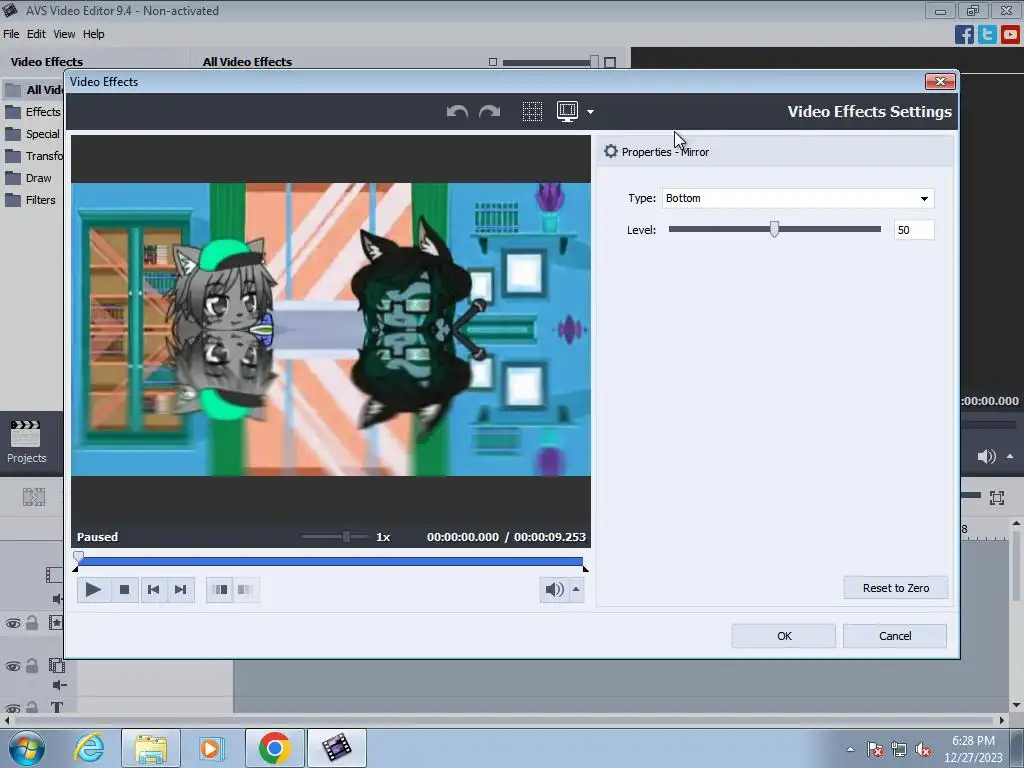Launch Internet Explorer from taskbar
The height and width of the screenshot is (768, 1024).
pyautogui.click(x=89, y=748)
